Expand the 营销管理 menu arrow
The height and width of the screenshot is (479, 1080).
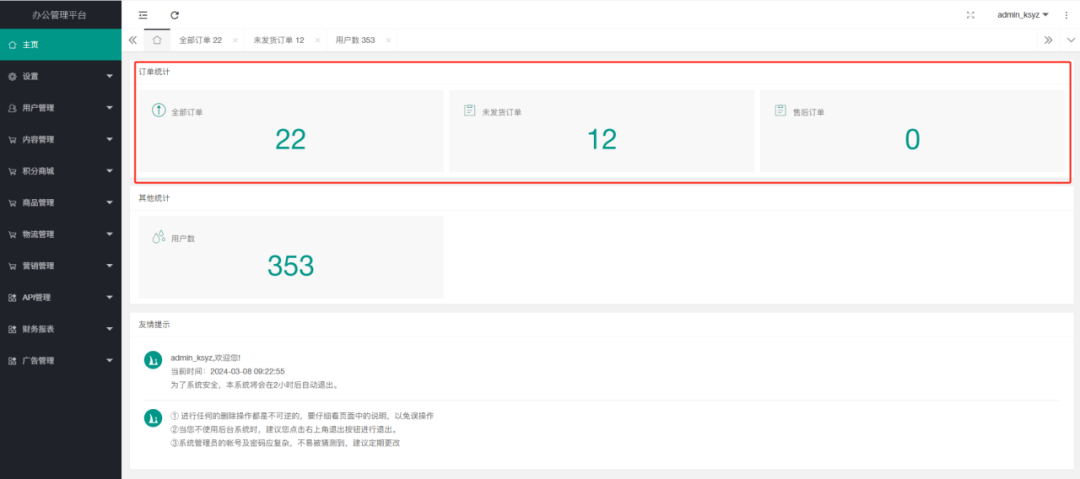point(110,266)
